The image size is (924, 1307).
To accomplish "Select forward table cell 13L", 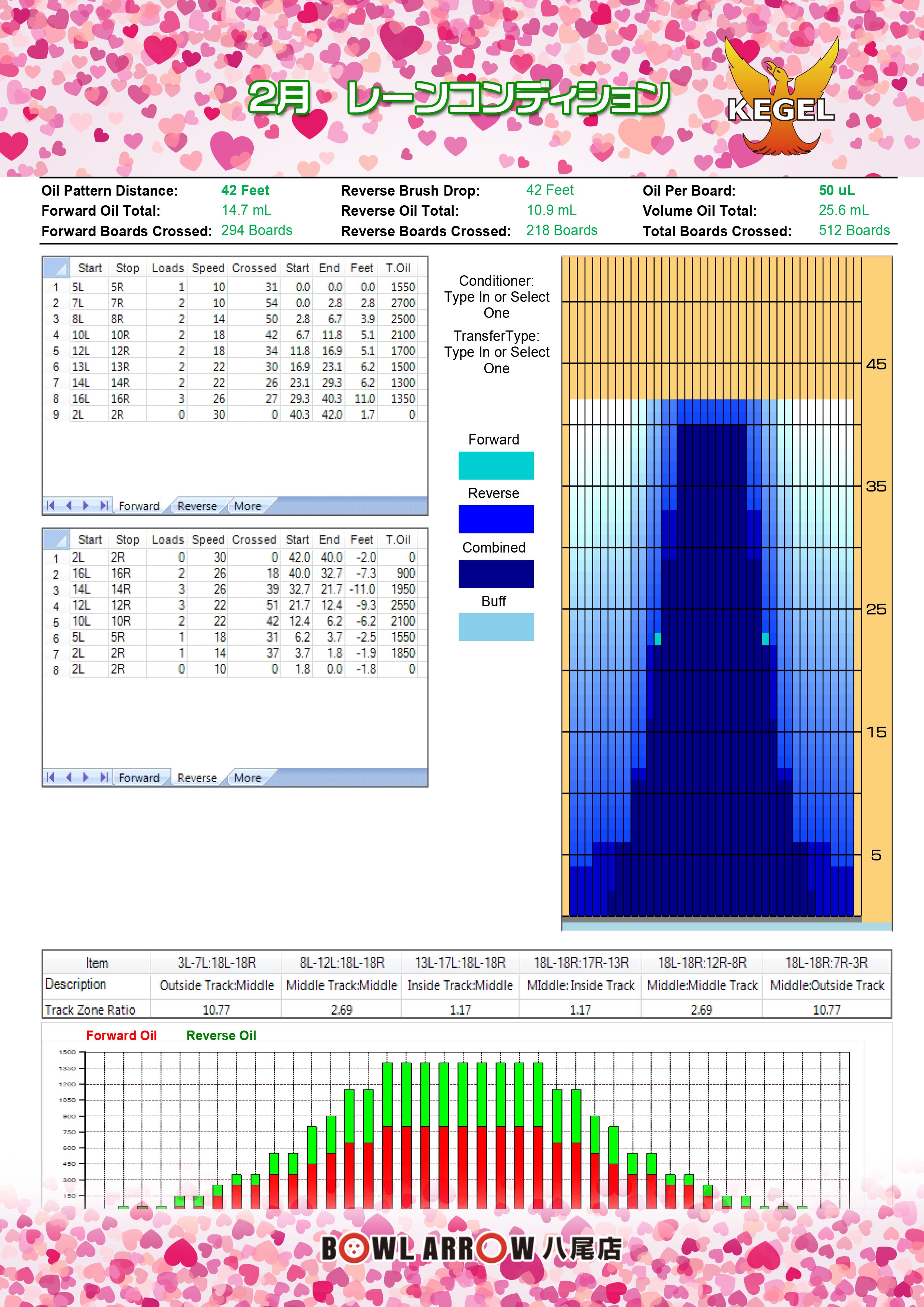I will [x=89, y=367].
